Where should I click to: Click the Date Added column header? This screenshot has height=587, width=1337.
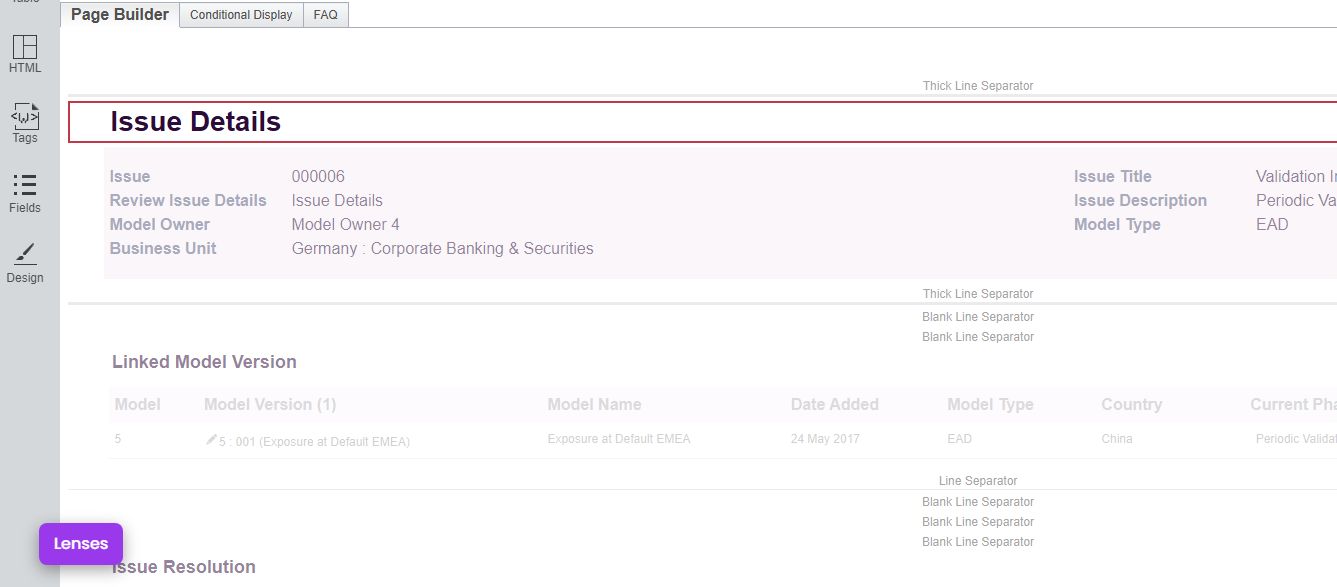835,405
